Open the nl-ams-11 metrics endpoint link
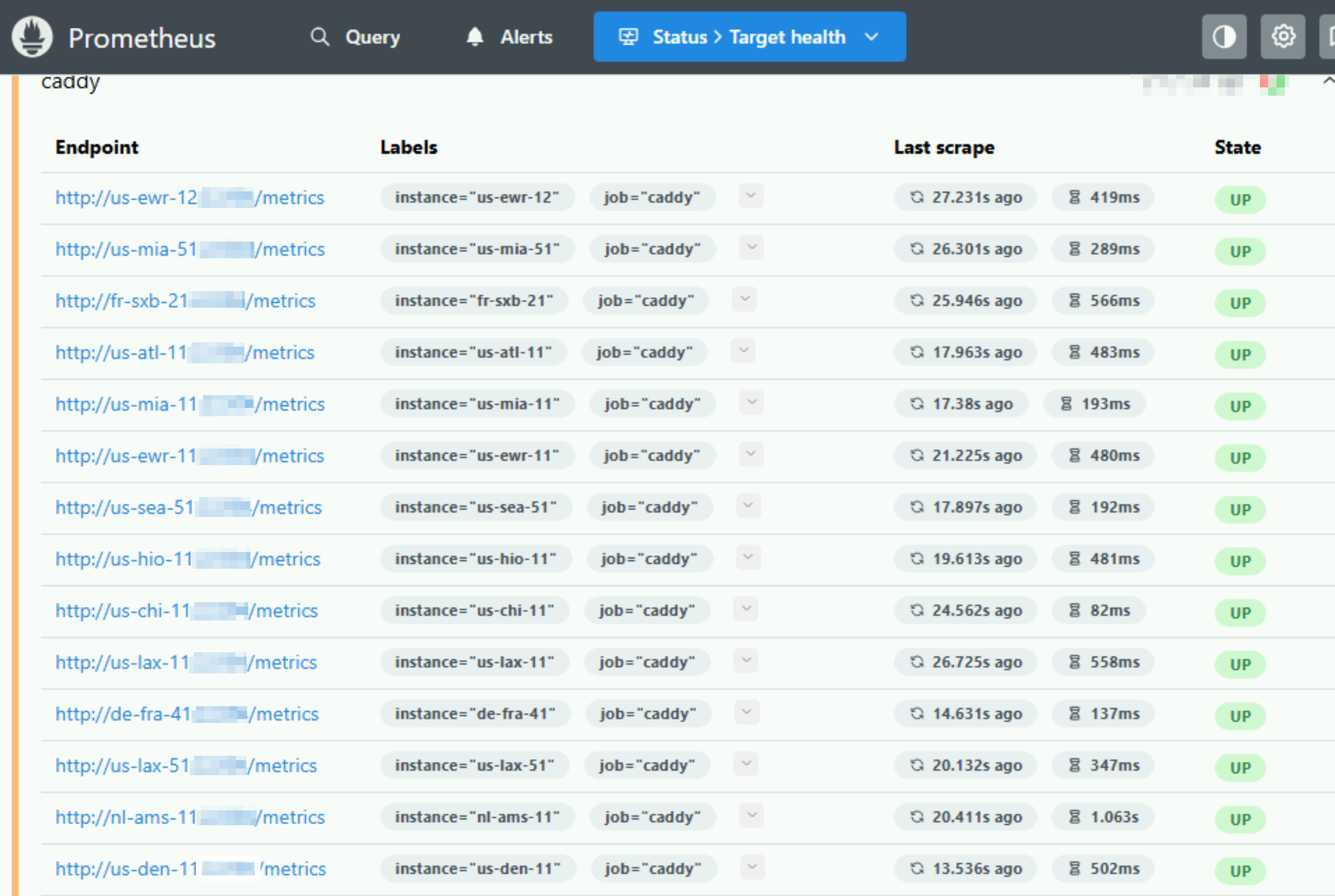1335x896 pixels. (x=190, y=817)
